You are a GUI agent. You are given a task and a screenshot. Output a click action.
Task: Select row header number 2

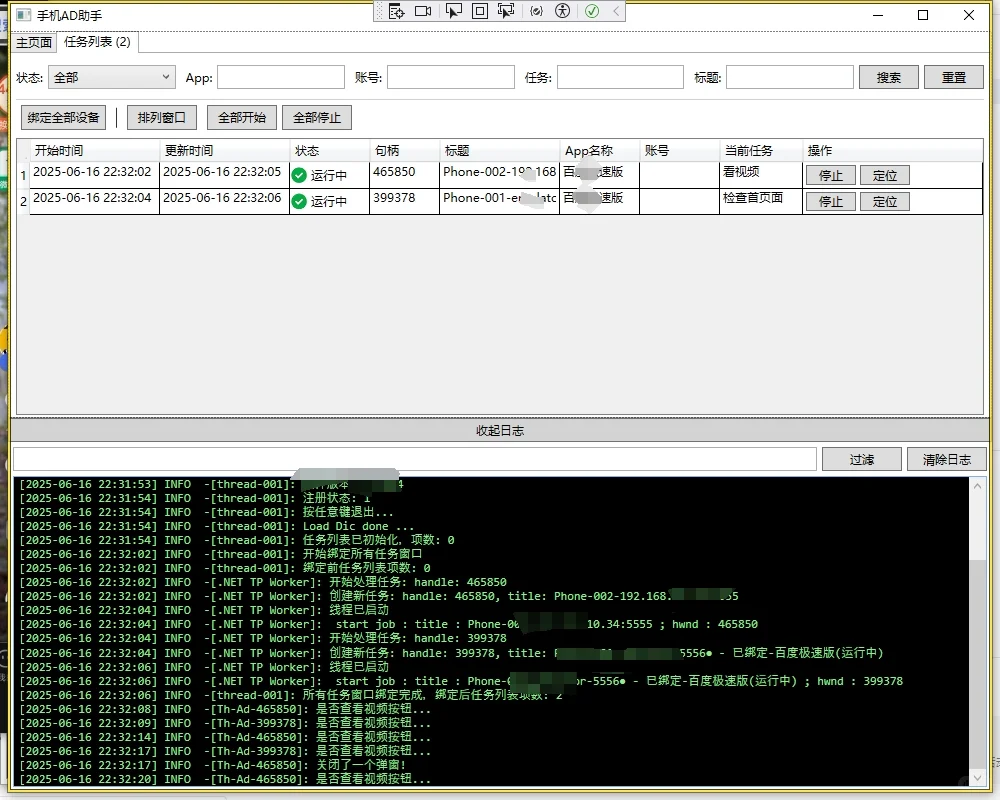(24, 201)
